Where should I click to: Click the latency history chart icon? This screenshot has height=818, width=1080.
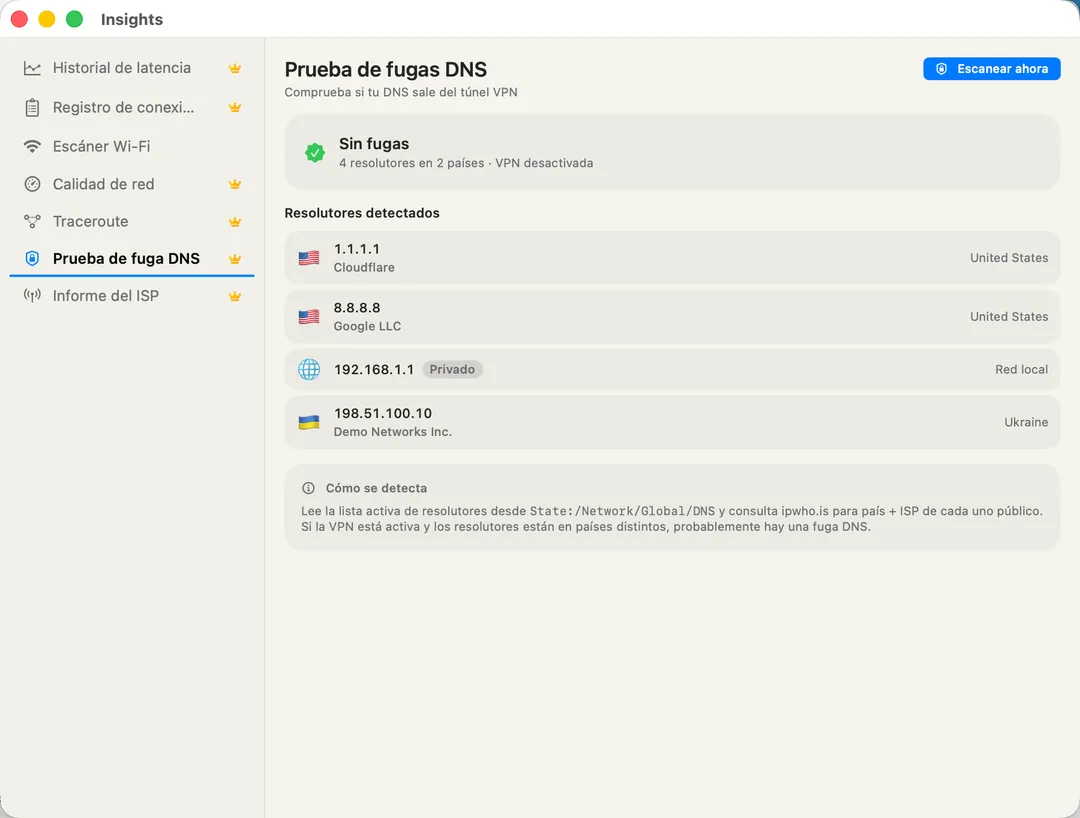[32, 68]
